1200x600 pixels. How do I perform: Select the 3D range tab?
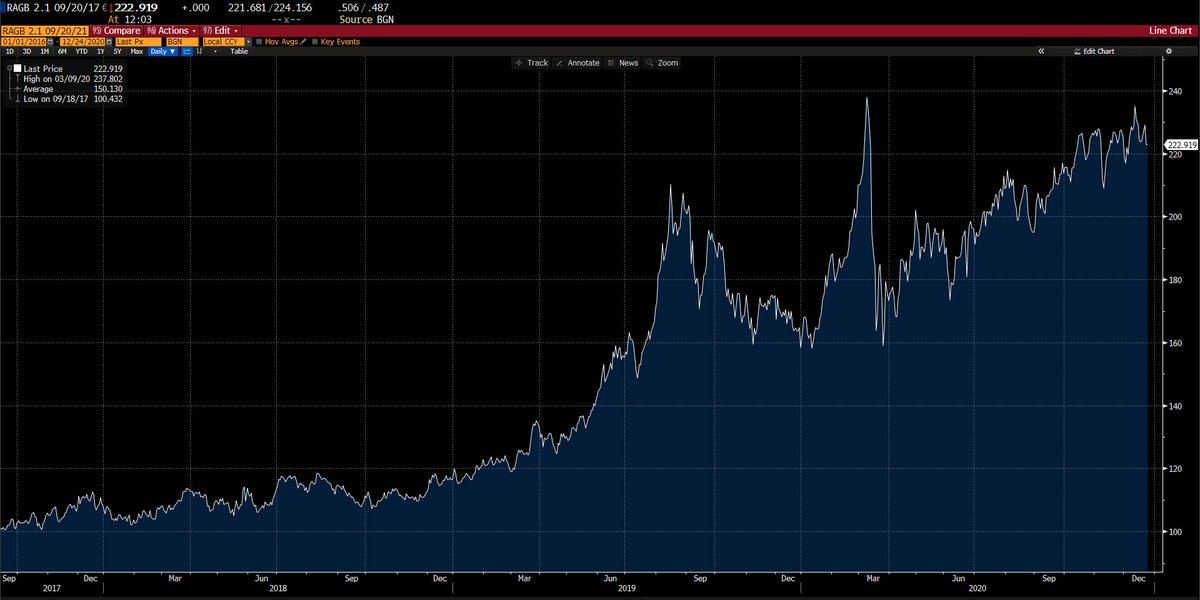[27, 51]
